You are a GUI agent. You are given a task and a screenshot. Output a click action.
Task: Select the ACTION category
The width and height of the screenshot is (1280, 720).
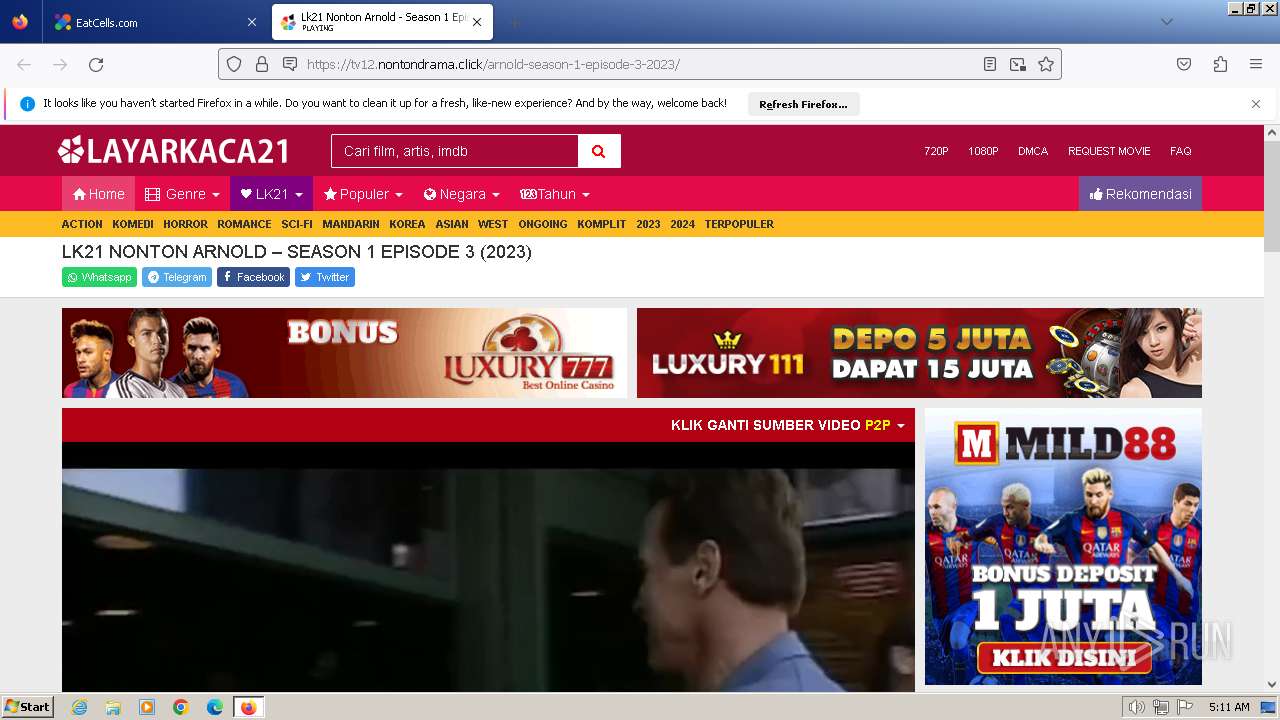[x=82, y=224]
